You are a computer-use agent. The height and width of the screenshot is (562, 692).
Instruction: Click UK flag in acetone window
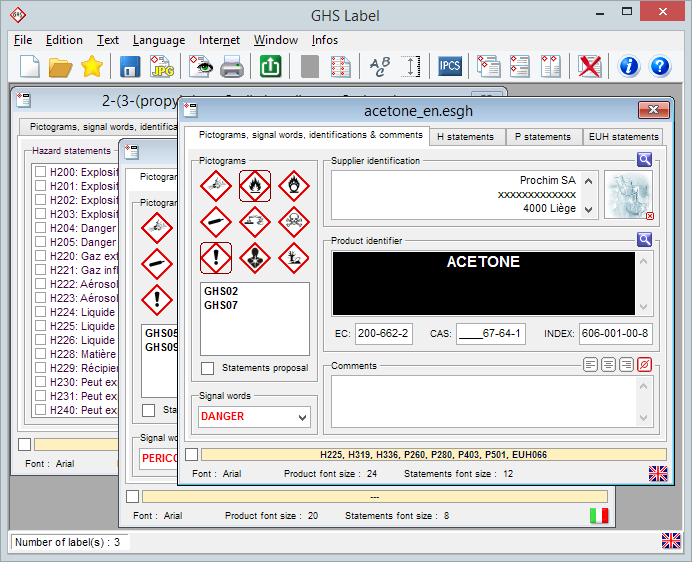(658, 474)
